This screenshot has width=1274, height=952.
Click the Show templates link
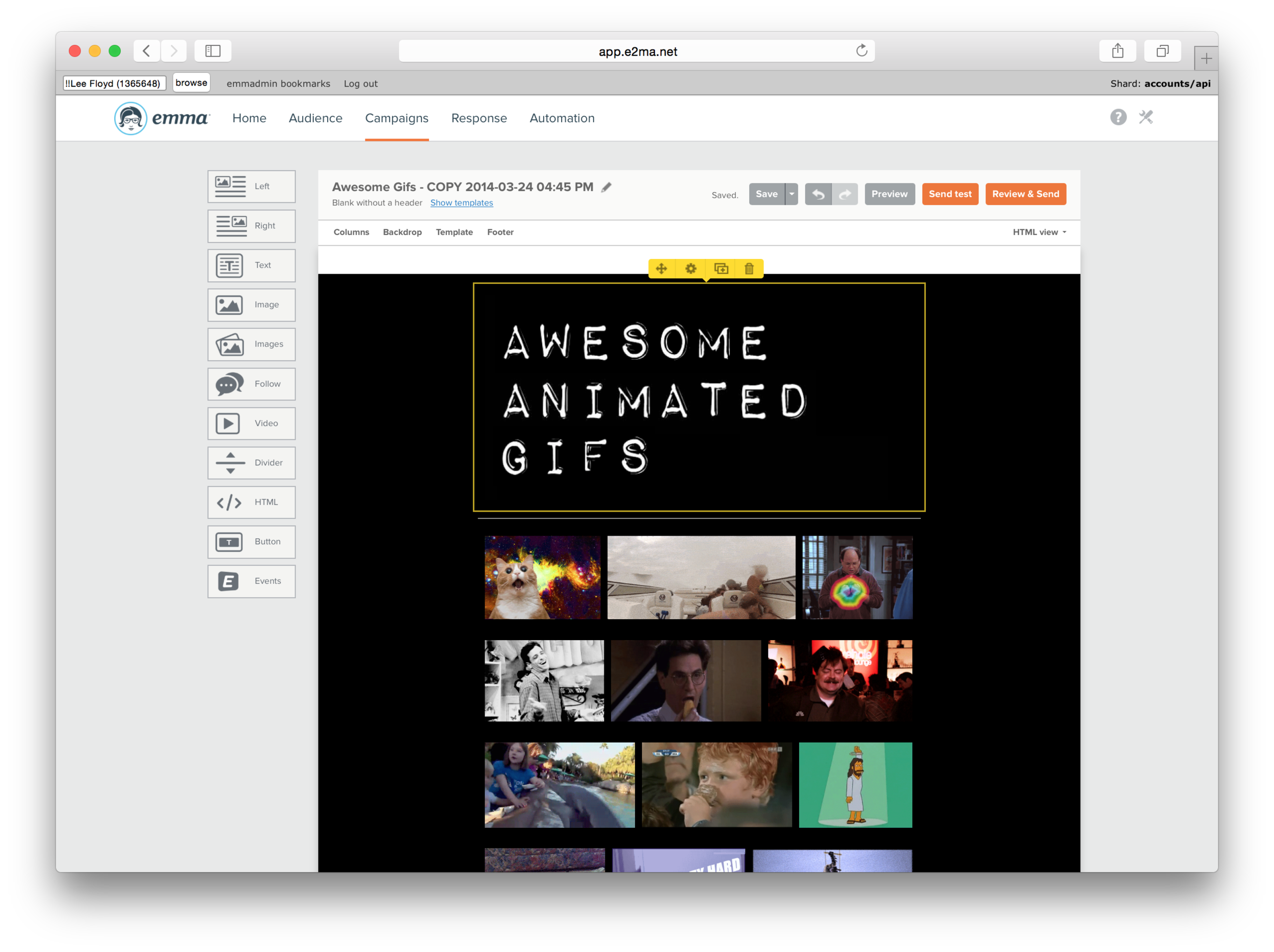tap(461, 203)
